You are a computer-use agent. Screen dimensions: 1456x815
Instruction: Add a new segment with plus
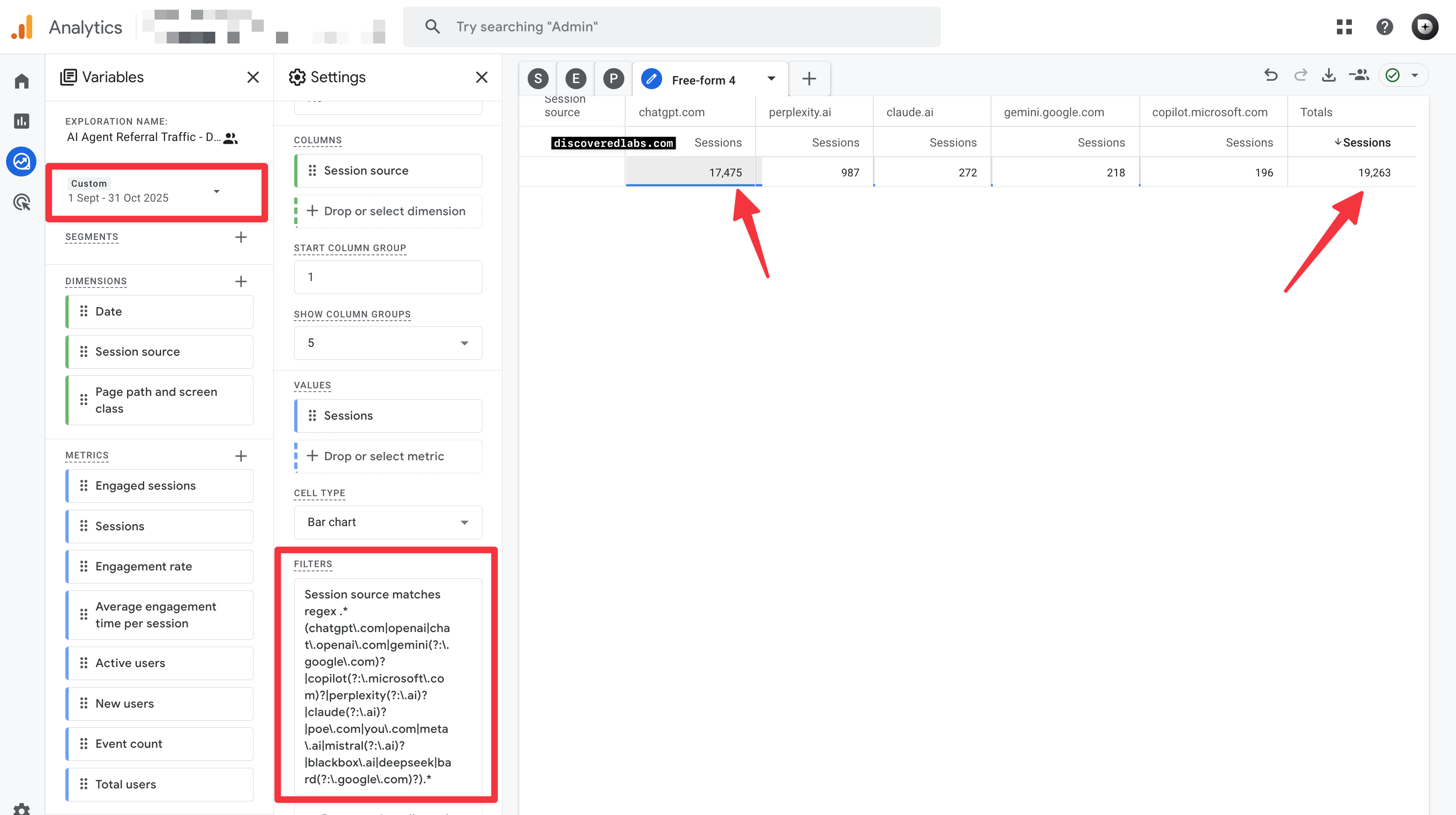(x=241, y=238)
